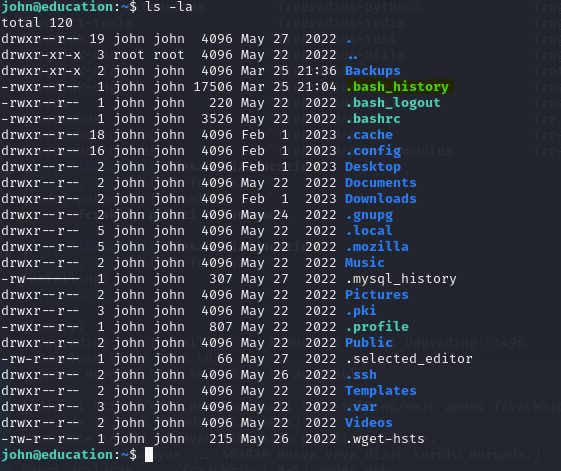561x471 pixels.
Task: Click the Templates folder name
Action: click(x=381, y=391)
